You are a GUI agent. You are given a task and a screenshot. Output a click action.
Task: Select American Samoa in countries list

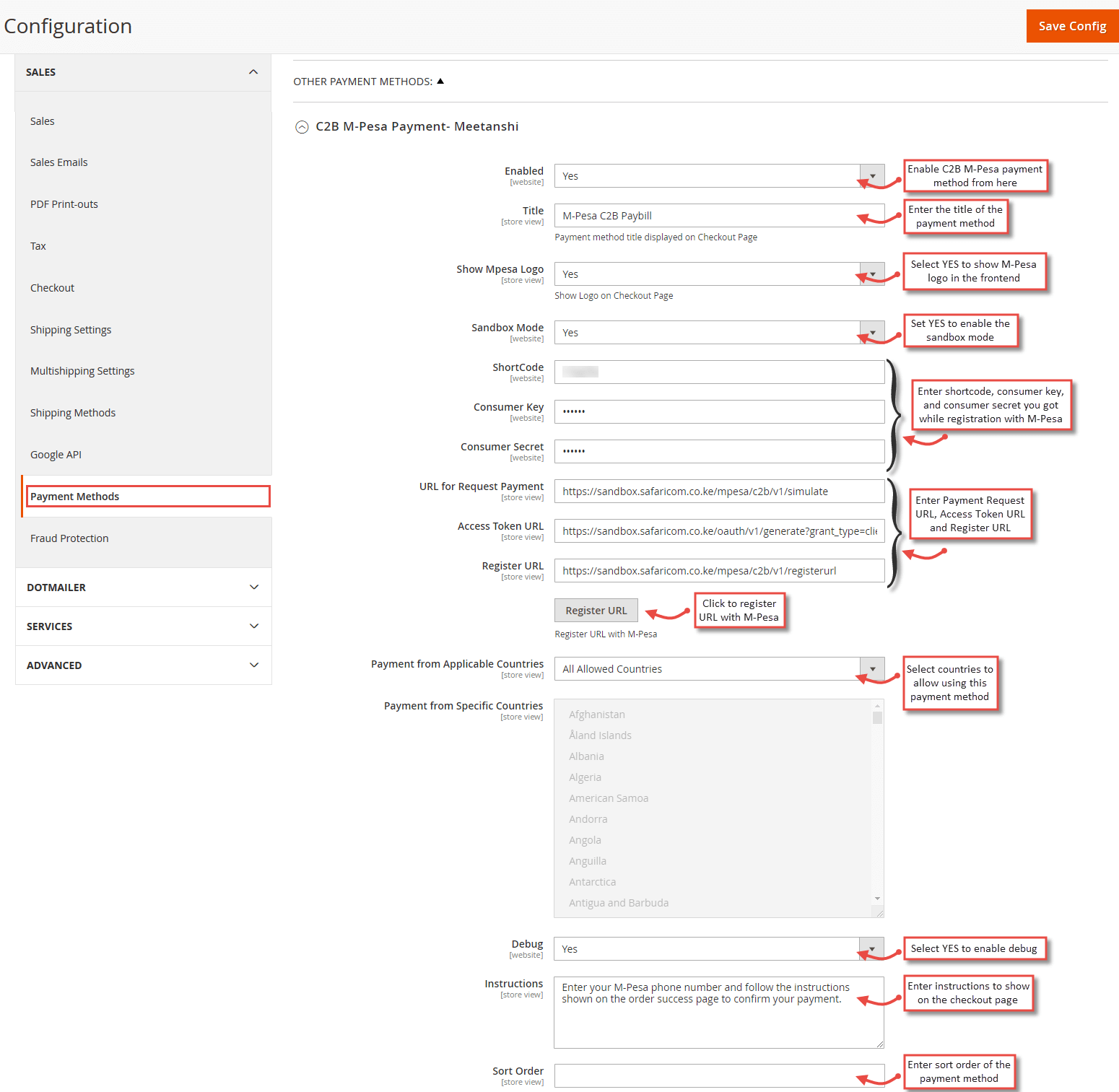pyautogui.click(x=609, y=798)
